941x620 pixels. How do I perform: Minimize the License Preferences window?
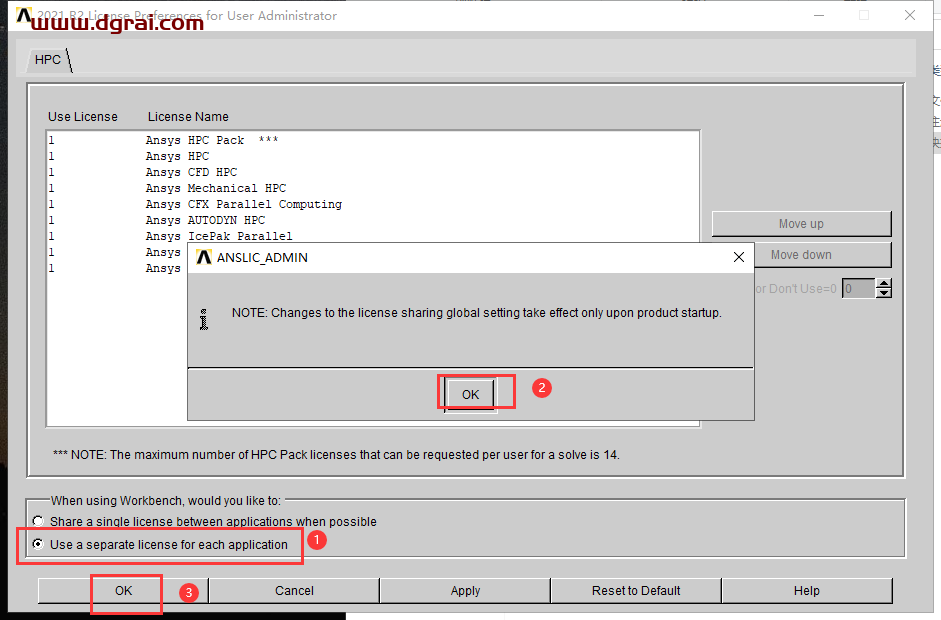click(819, 15)
